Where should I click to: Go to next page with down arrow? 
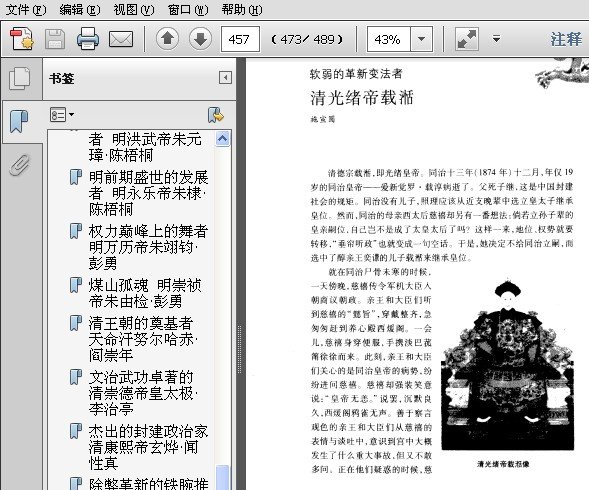[200, 39]
